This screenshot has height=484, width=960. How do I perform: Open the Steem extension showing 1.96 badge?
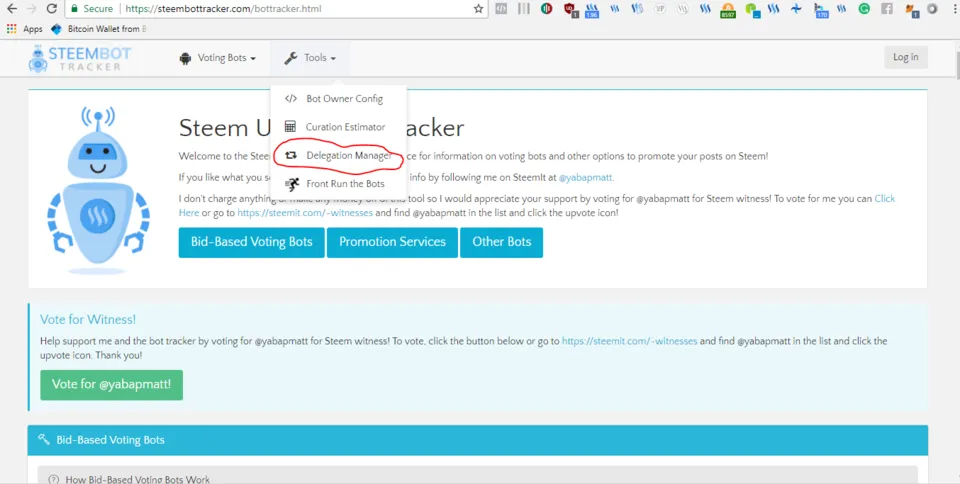click(x=591, y=10)
